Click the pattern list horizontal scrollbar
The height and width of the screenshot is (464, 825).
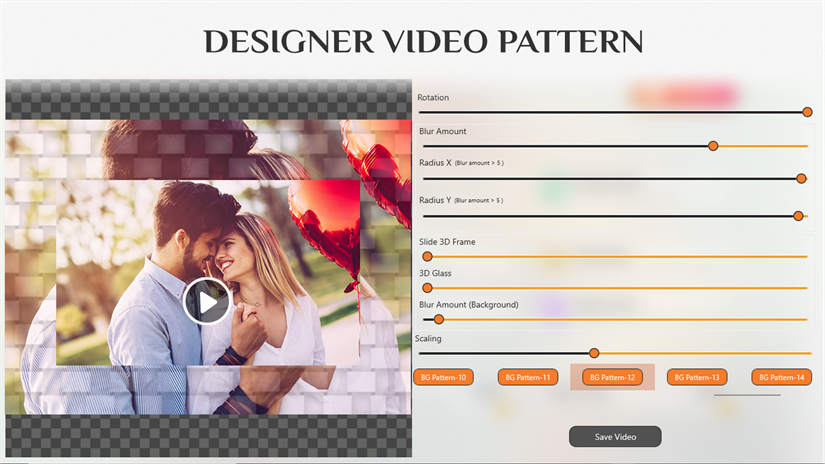[x=747, y=395]
